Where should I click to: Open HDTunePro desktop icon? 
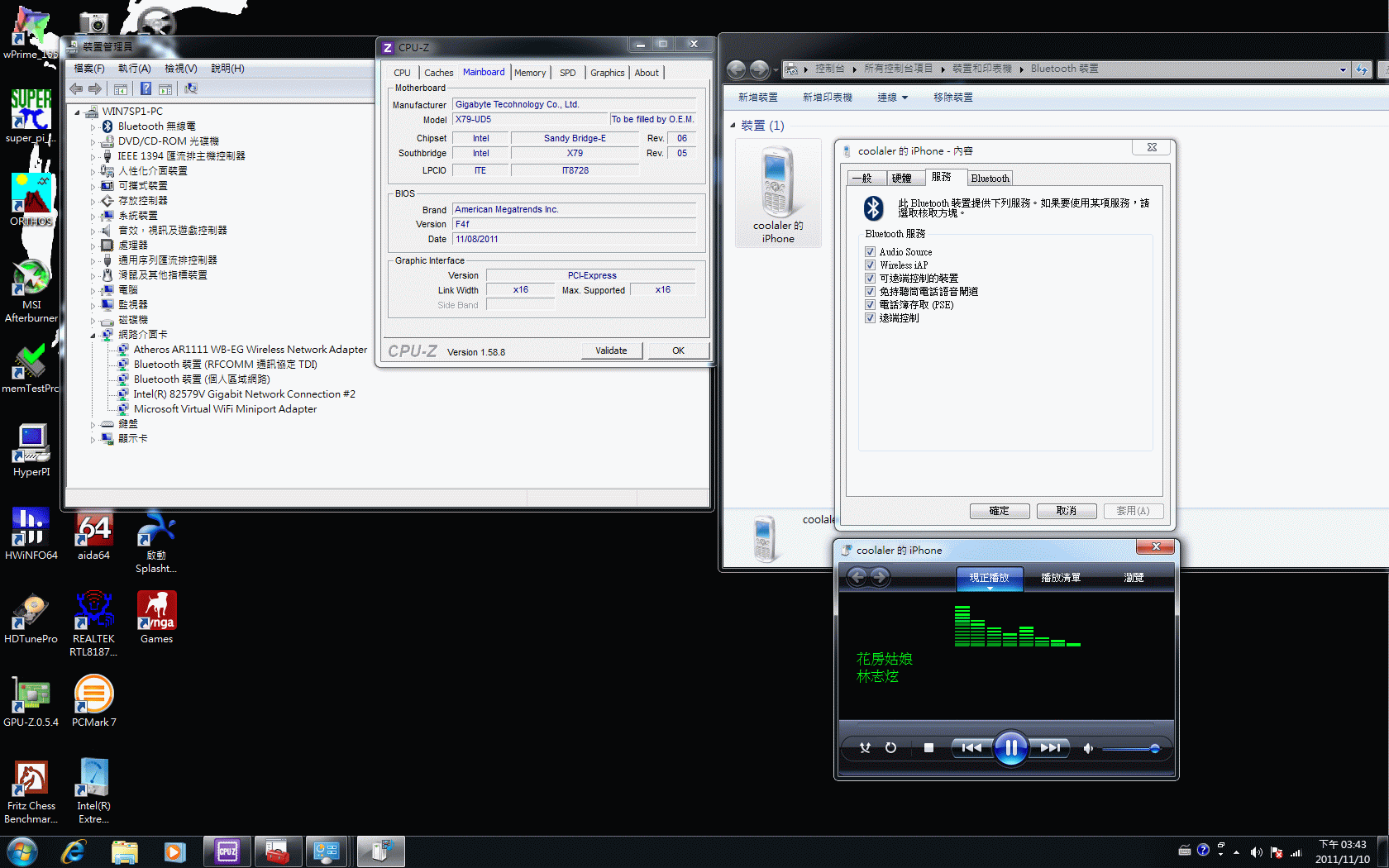point(31,617)
